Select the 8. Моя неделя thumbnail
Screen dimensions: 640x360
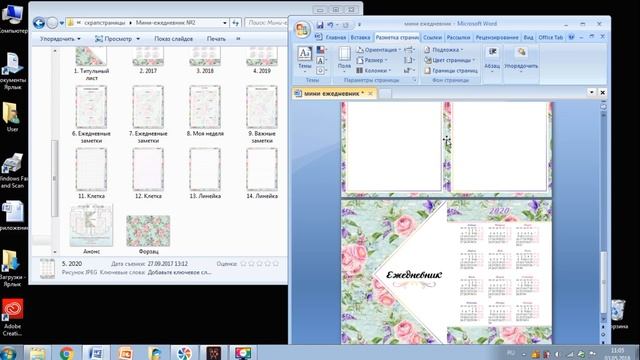coord(205,111)
